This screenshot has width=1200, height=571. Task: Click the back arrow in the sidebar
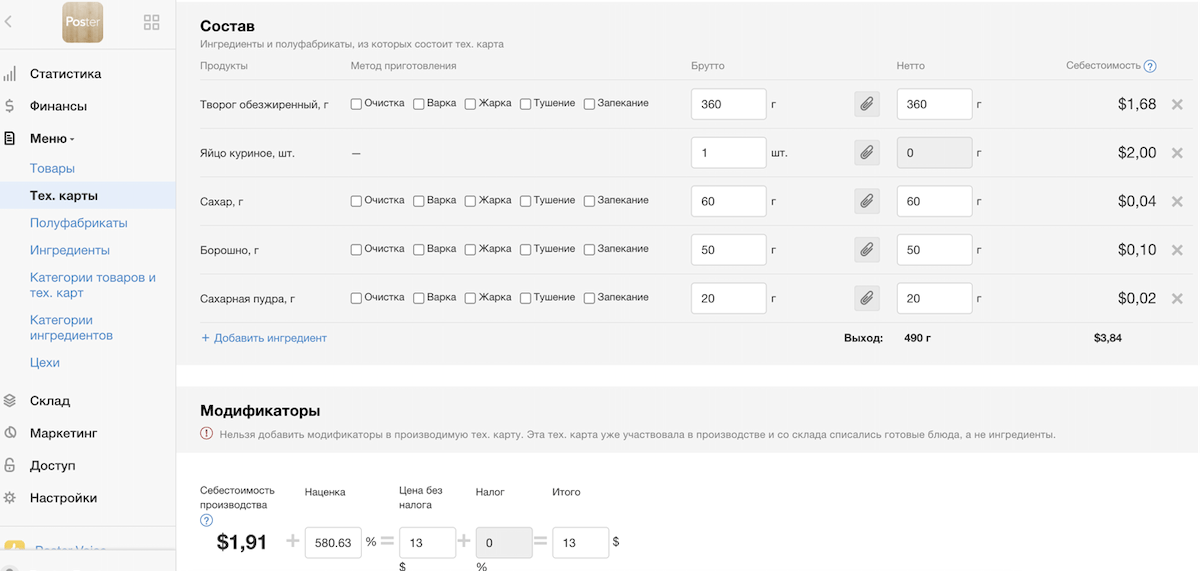pos(9,22)
